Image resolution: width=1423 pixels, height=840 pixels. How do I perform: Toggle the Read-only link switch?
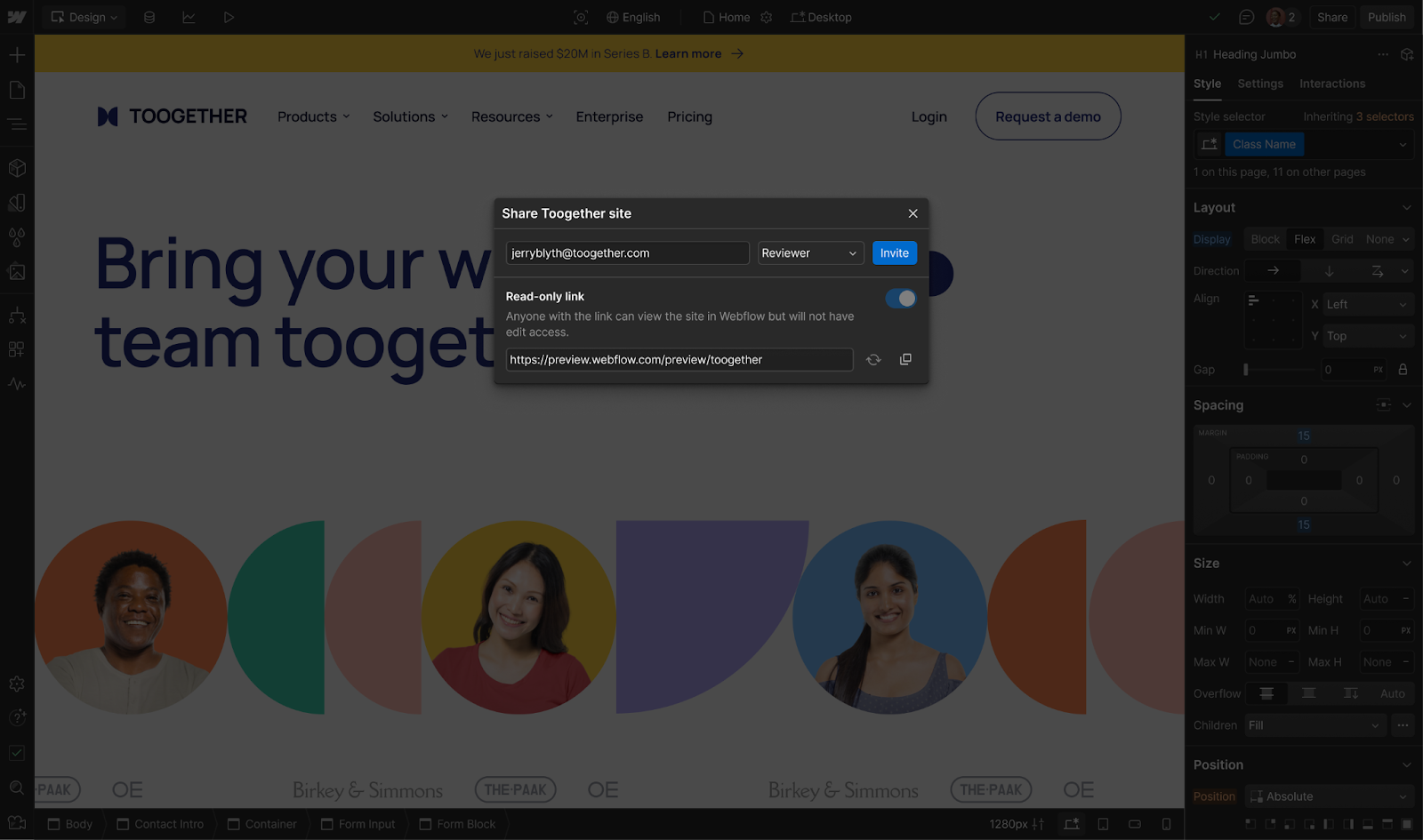[x=901, y=299]
